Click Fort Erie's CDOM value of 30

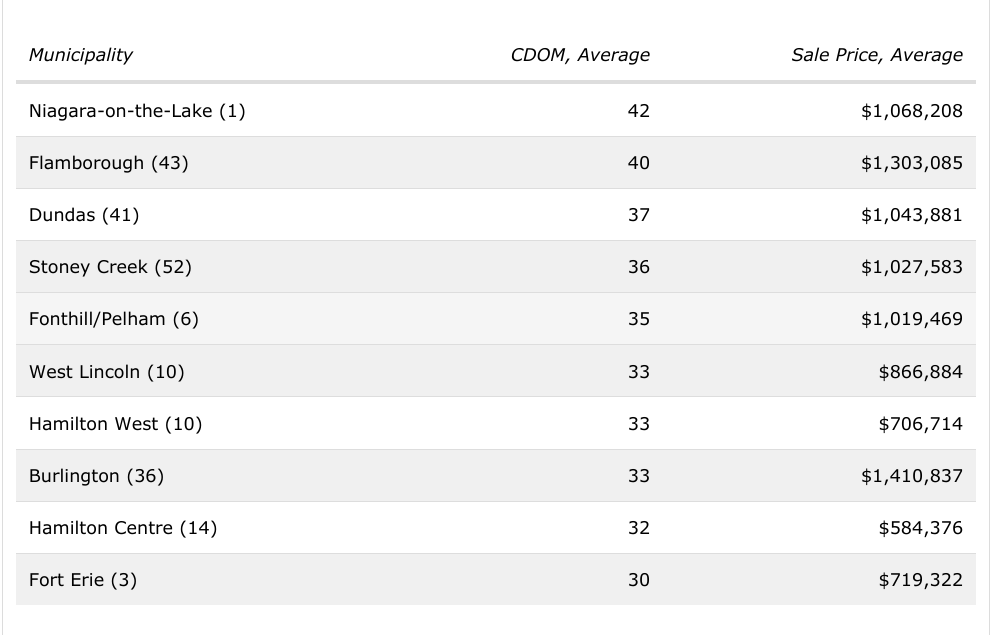pos(638,580)
